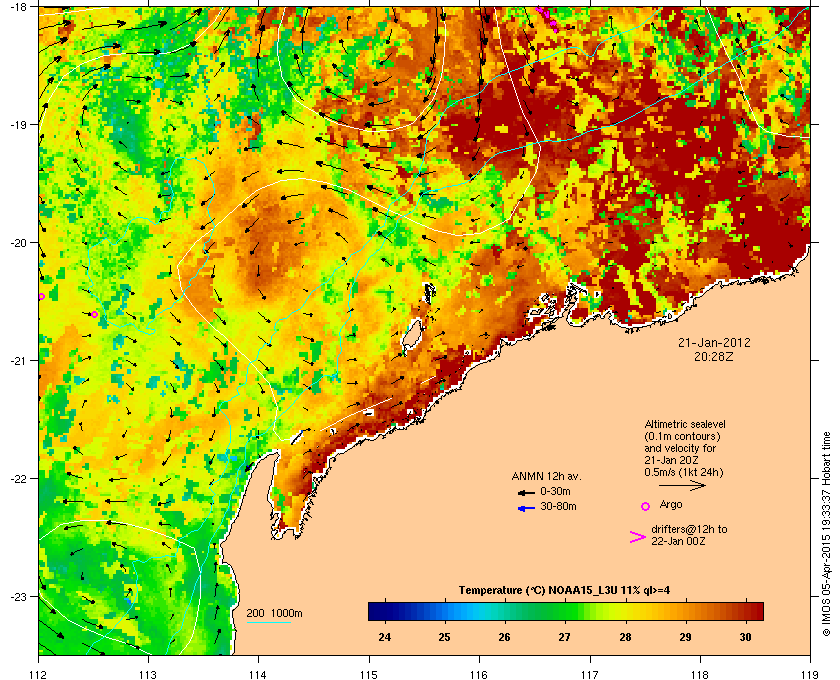This screenshot has width=840, height=680.
Task: Click the latitude axis label -18
Action: tap(18, 7)
